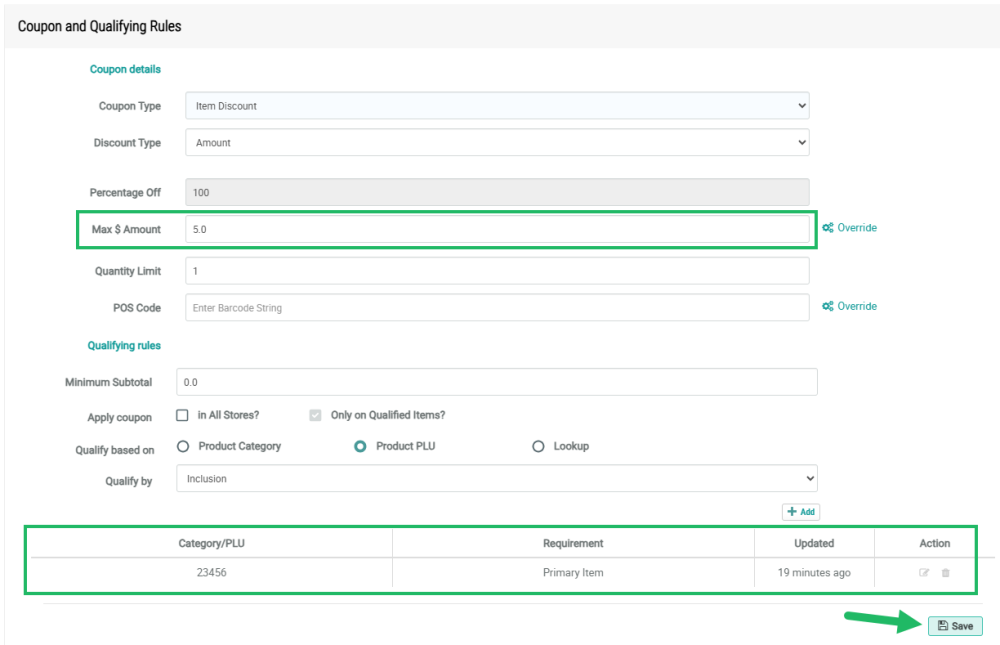Viewport: 1000px width, 645px height.
Task: Delete the 23456 row using trash icon
Action: pyautogui.click(x=946, y=573)
